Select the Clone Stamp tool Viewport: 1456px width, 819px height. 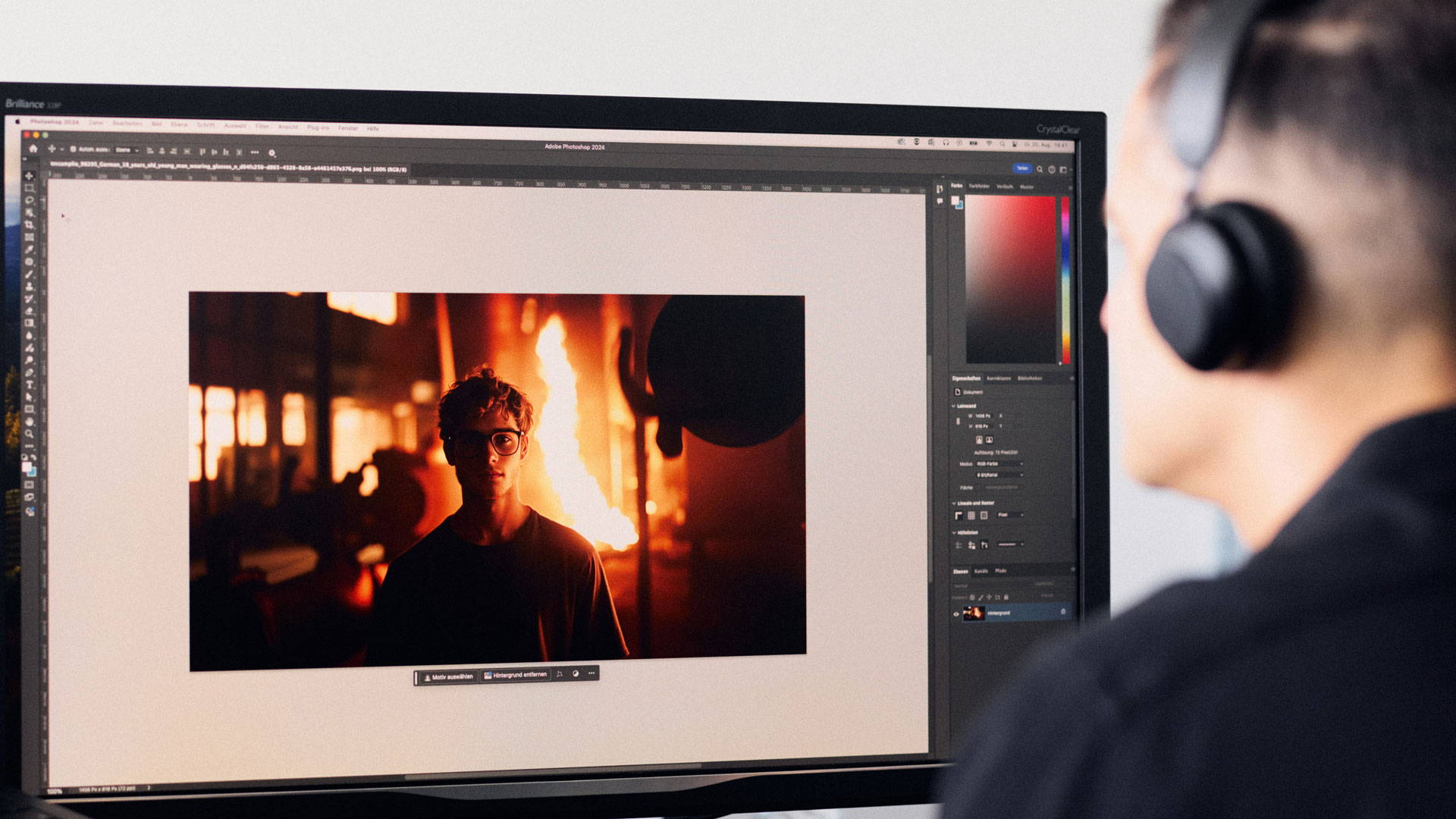click(x=29, y=287)
